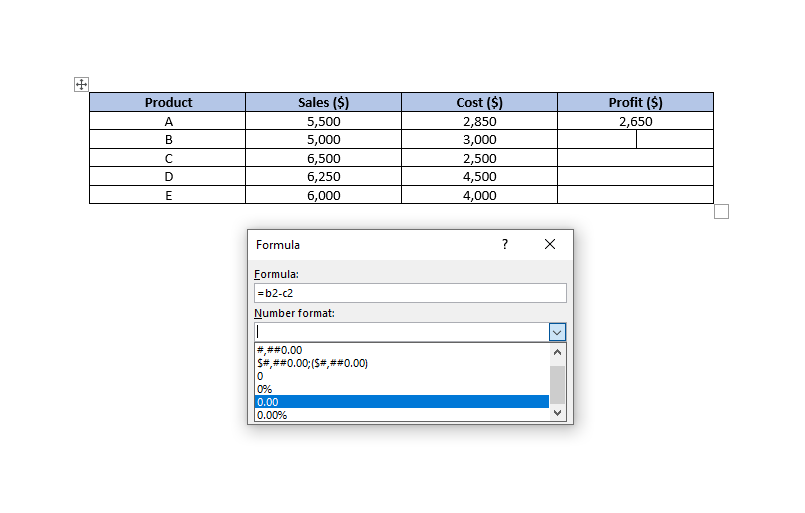Click the table move handle icon

pyautogui.click(x=82, y=85)
